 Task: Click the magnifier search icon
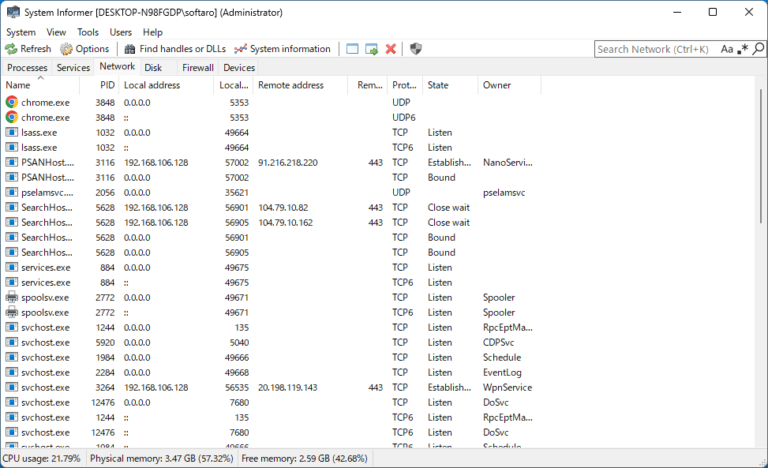click(x=758, y=49)
